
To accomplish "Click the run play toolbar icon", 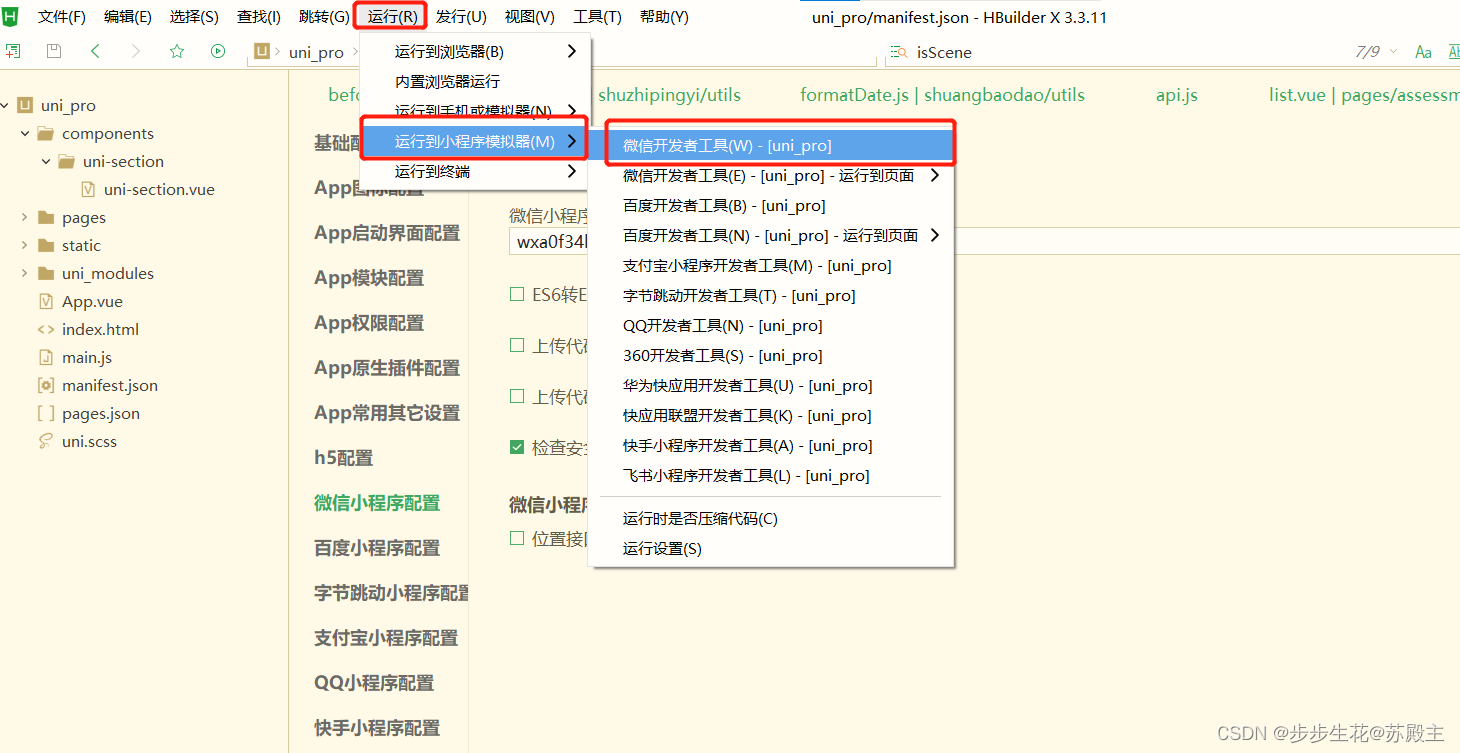I will 218,51.
